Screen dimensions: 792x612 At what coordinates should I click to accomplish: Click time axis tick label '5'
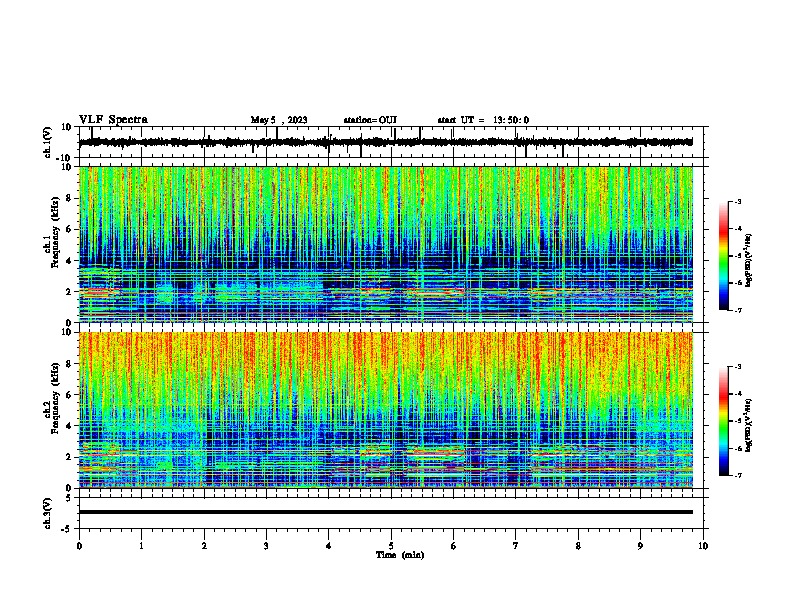(391, 546)
